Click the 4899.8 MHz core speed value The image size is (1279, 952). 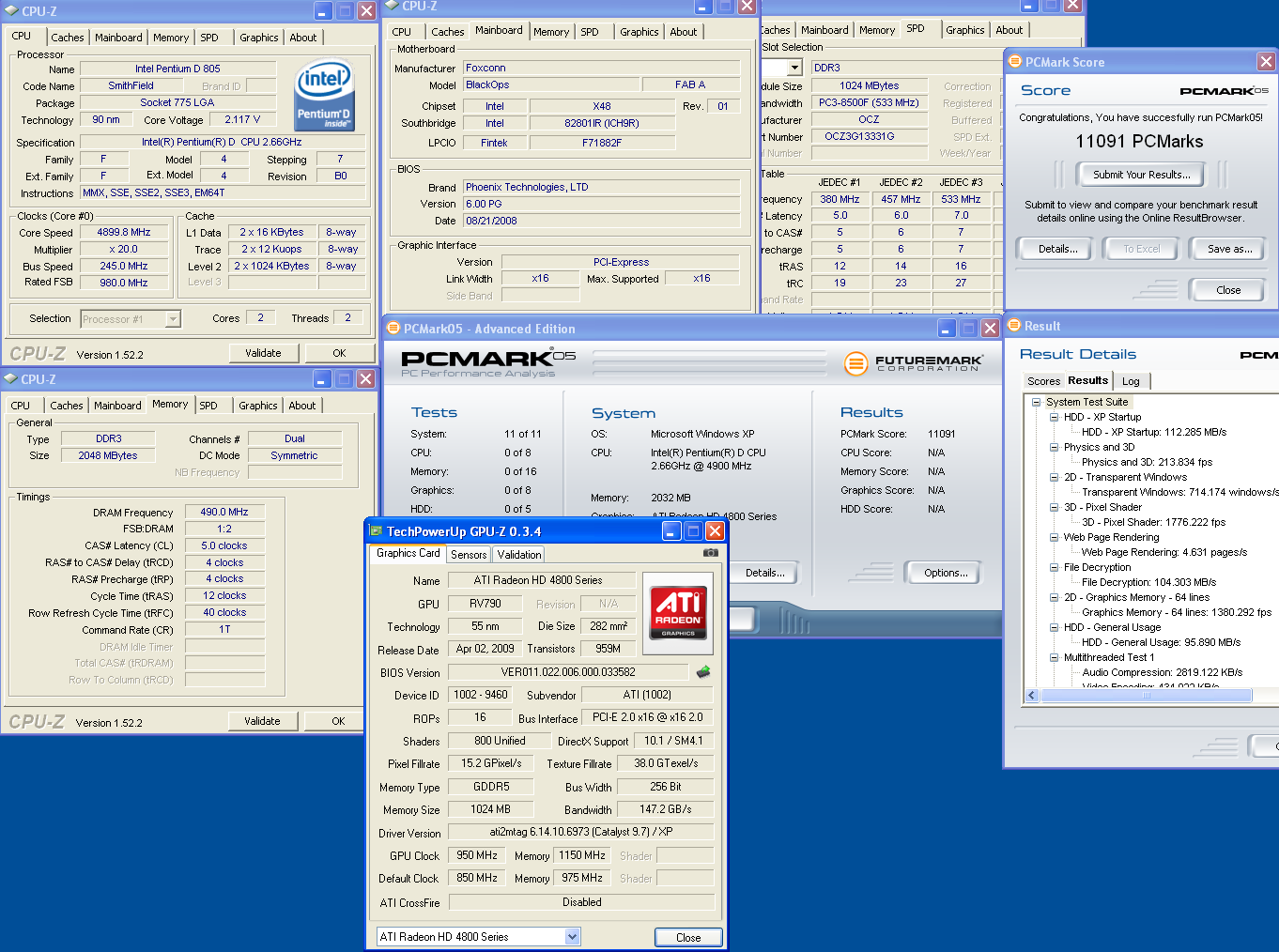(x=124, y=232)
